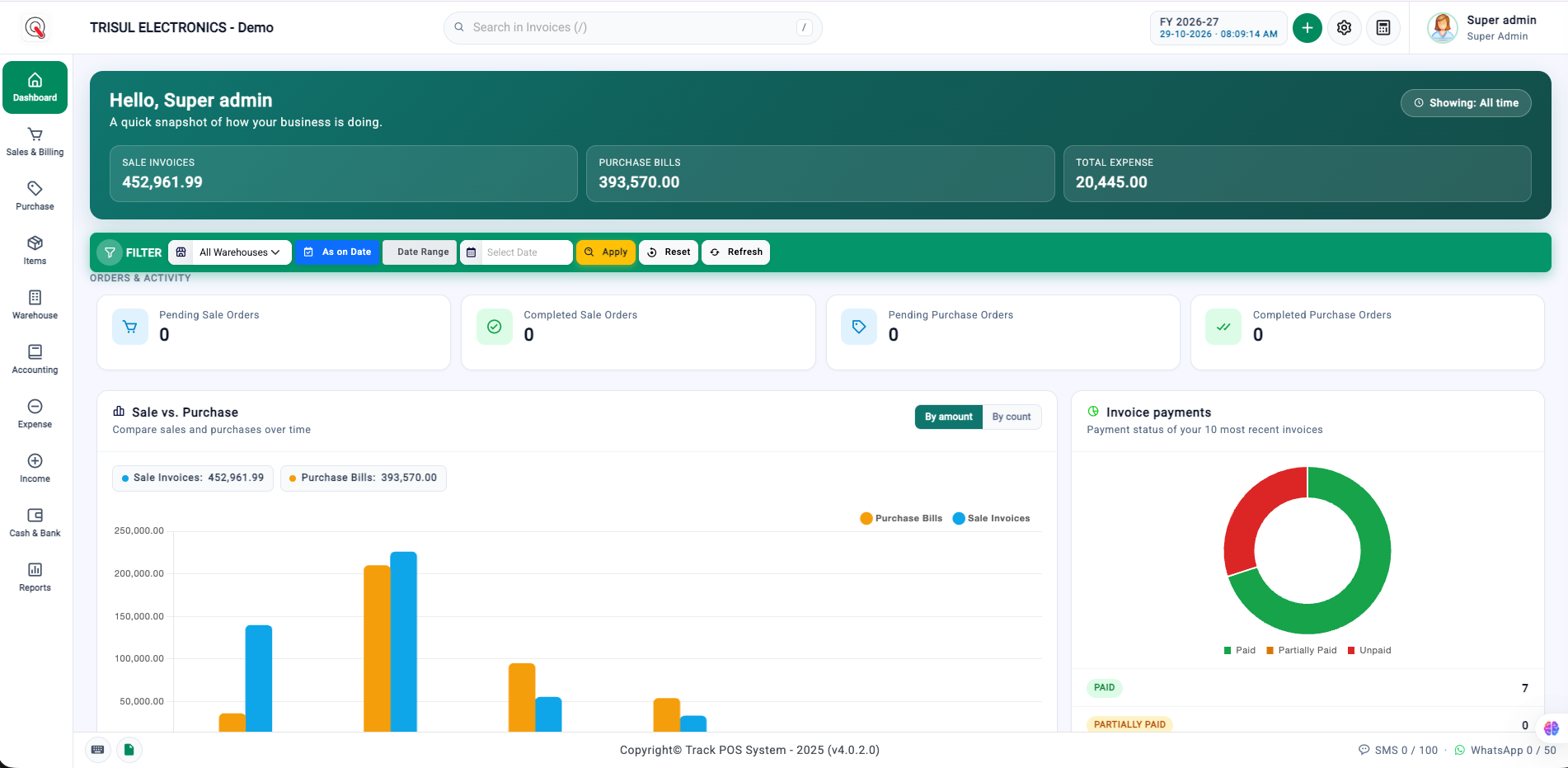Open the Completed Sale Orders card
The height and width of the screenshot is (768, 1568).
[x=638, y=332]
